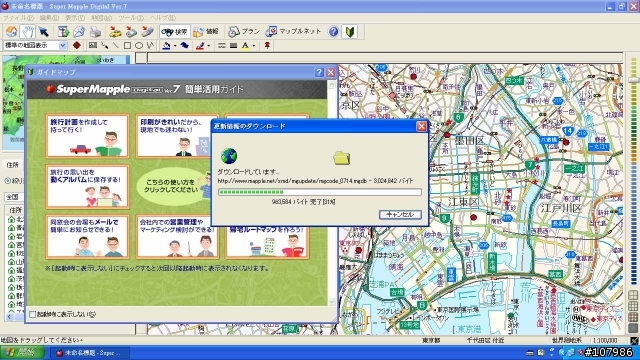Close the download dialog with its X button

pos(421,126)
